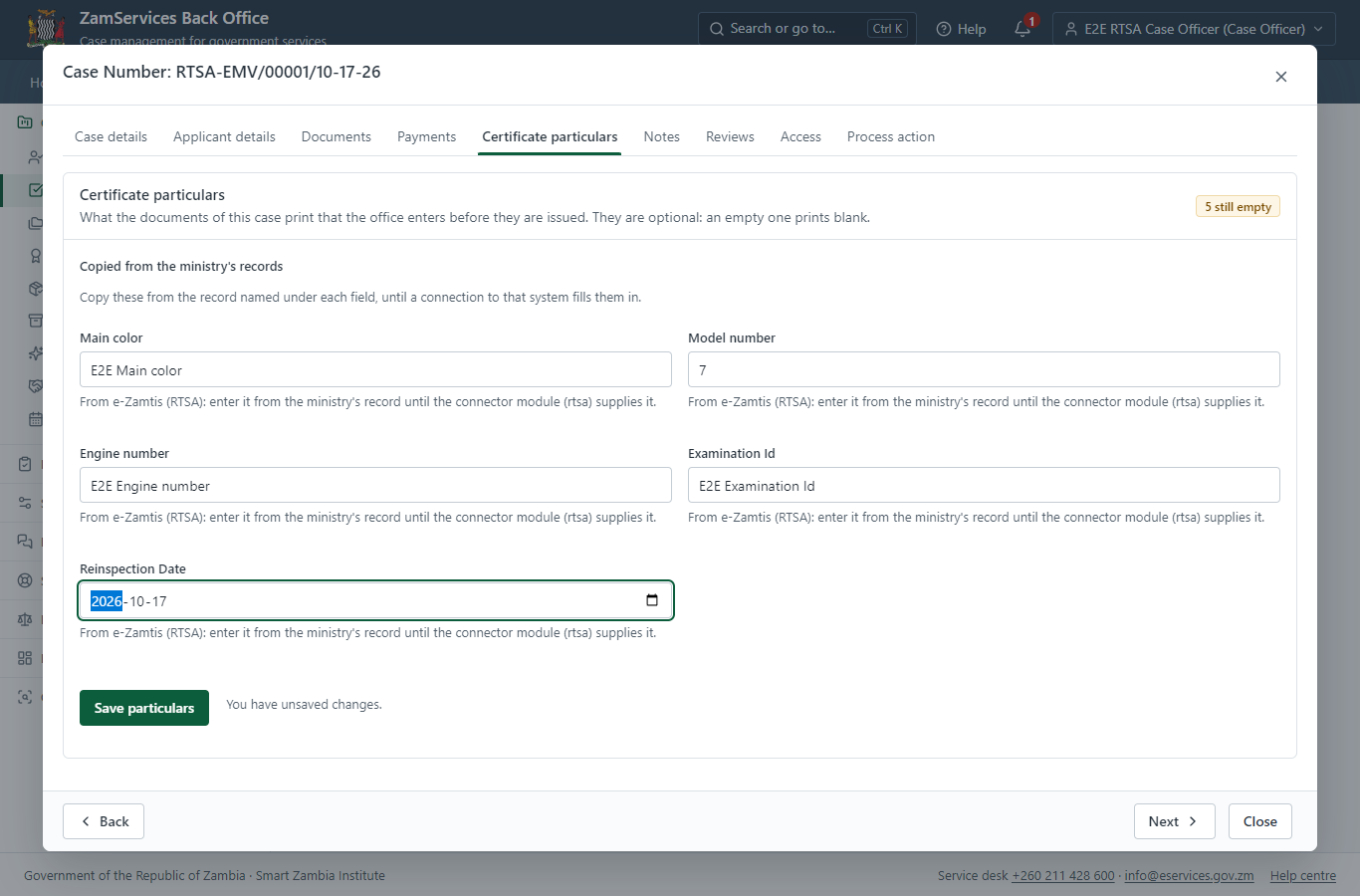
Task: Click the '5 still empty' badge
Action: tap(1238, 206)
